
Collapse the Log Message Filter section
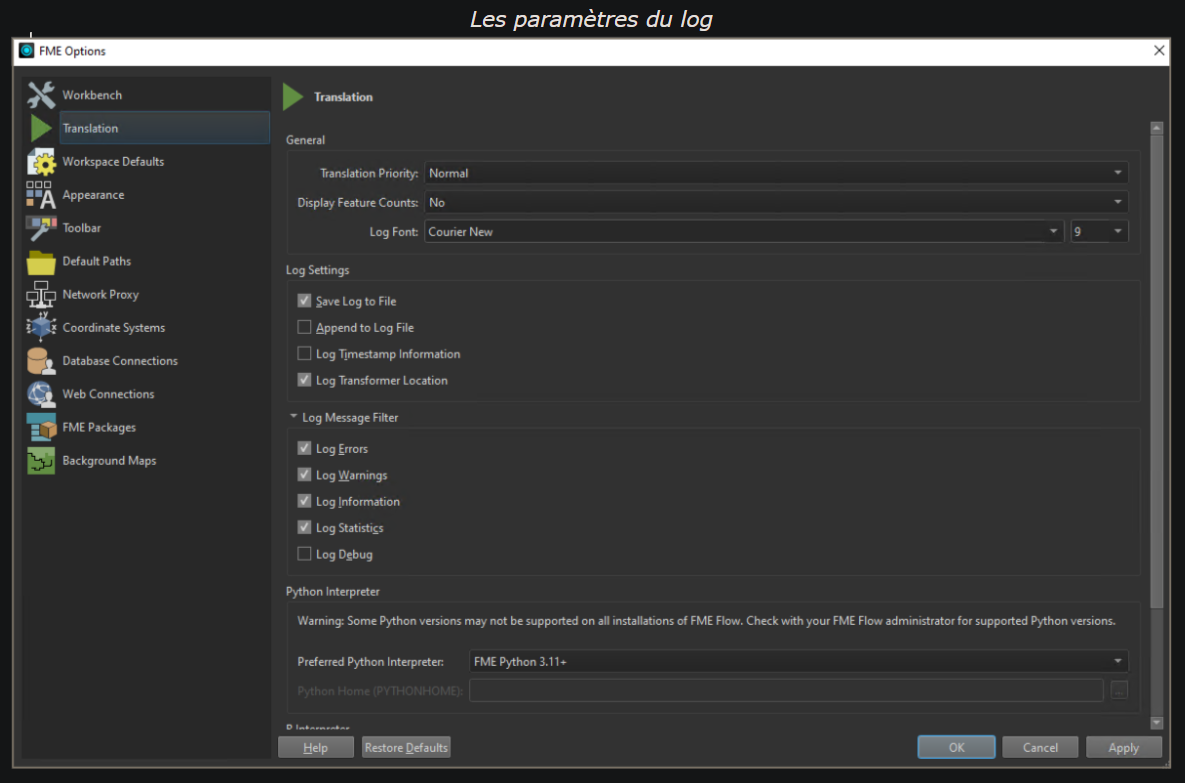293,416
